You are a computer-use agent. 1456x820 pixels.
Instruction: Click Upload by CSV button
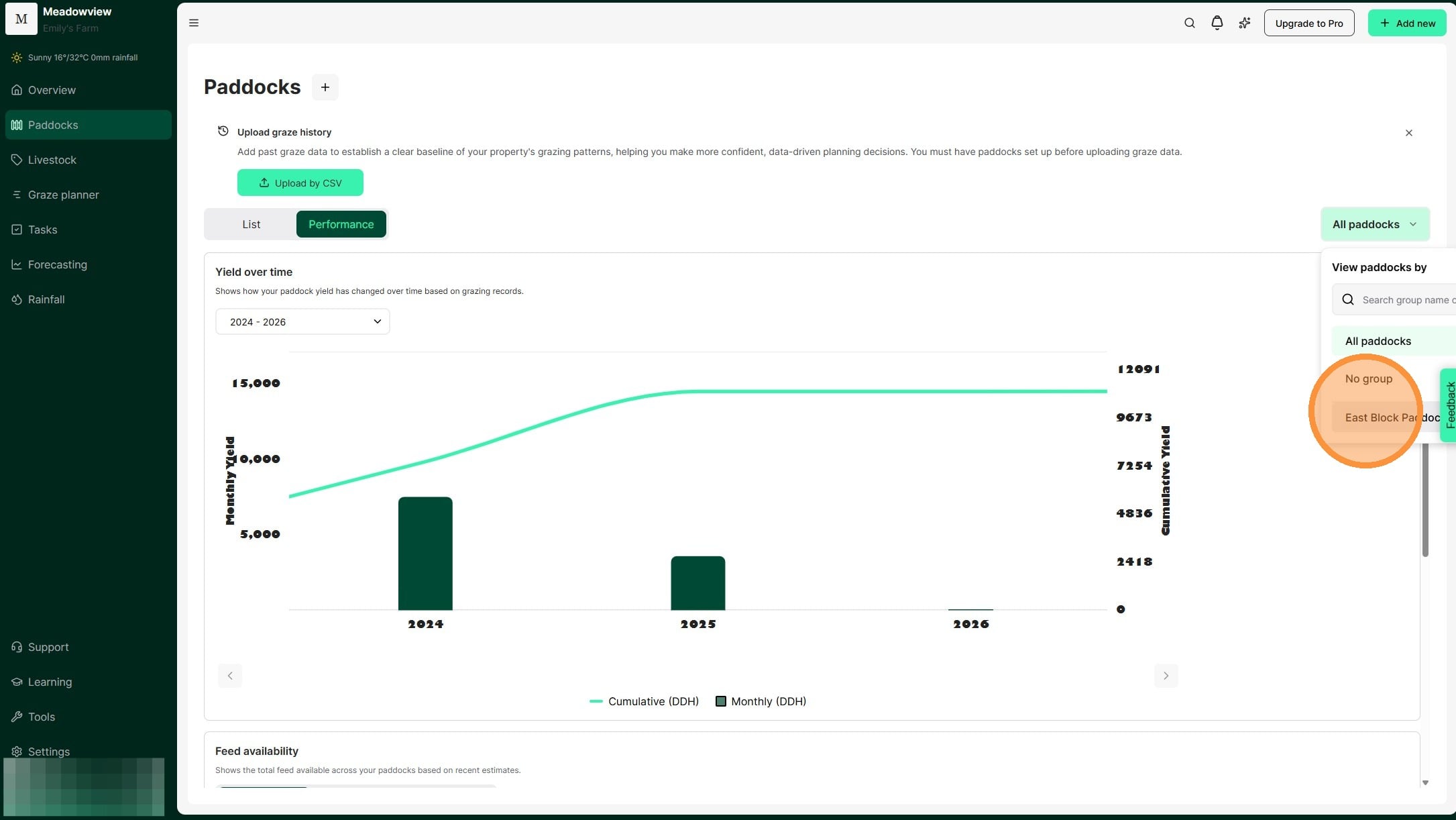[300, 183]
